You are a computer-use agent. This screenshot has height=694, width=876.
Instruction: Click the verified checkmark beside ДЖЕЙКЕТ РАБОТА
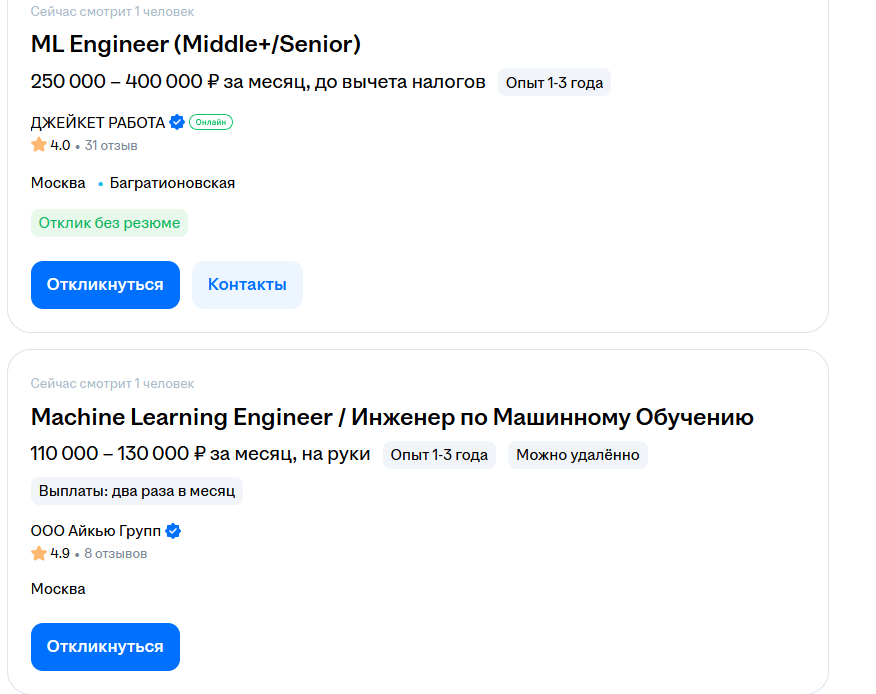tap(177, 123)
